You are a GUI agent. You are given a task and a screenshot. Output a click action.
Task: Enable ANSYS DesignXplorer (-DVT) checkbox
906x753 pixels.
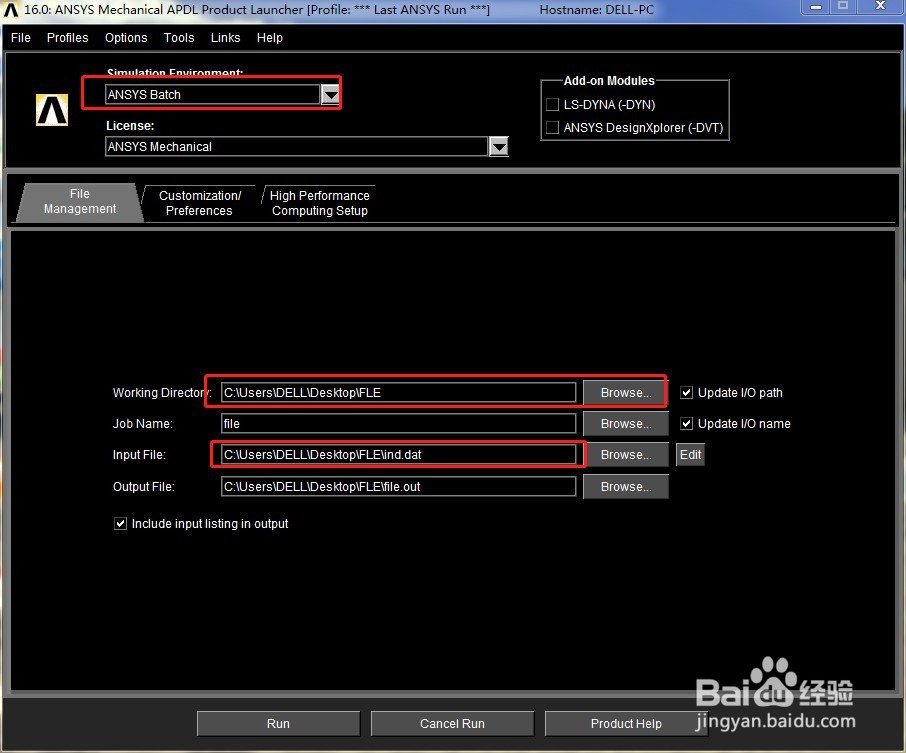[552, 128]
